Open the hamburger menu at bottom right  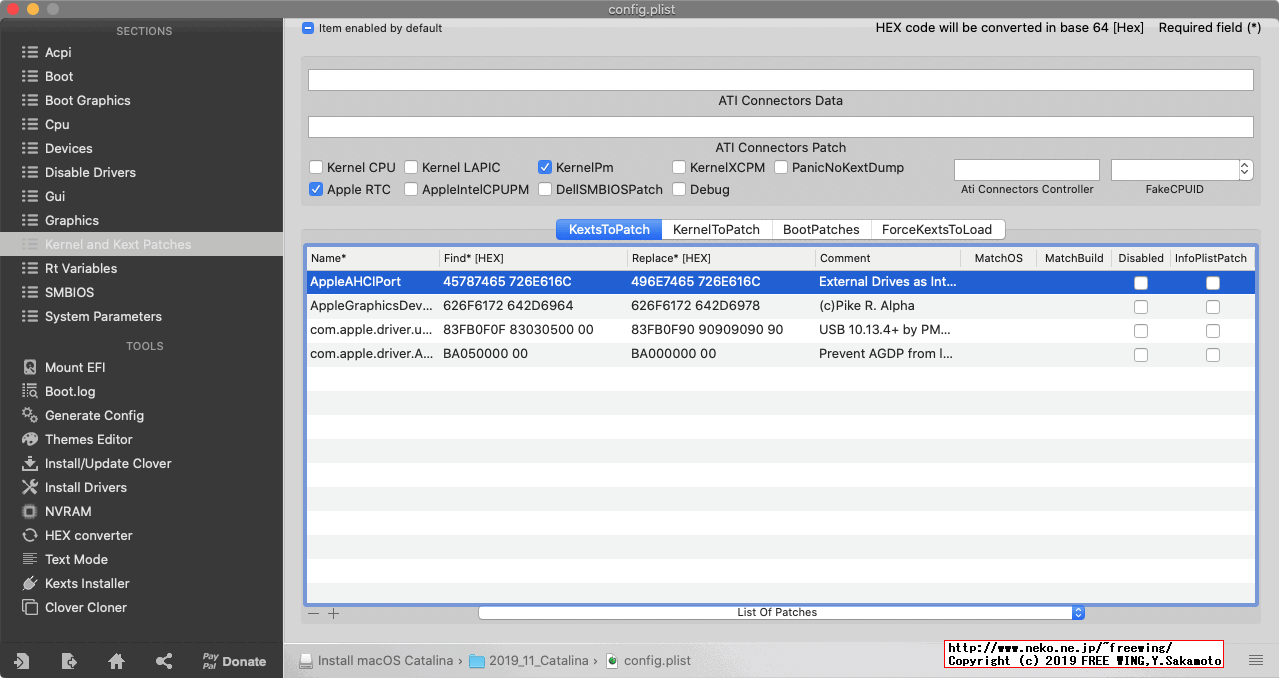1256,661
